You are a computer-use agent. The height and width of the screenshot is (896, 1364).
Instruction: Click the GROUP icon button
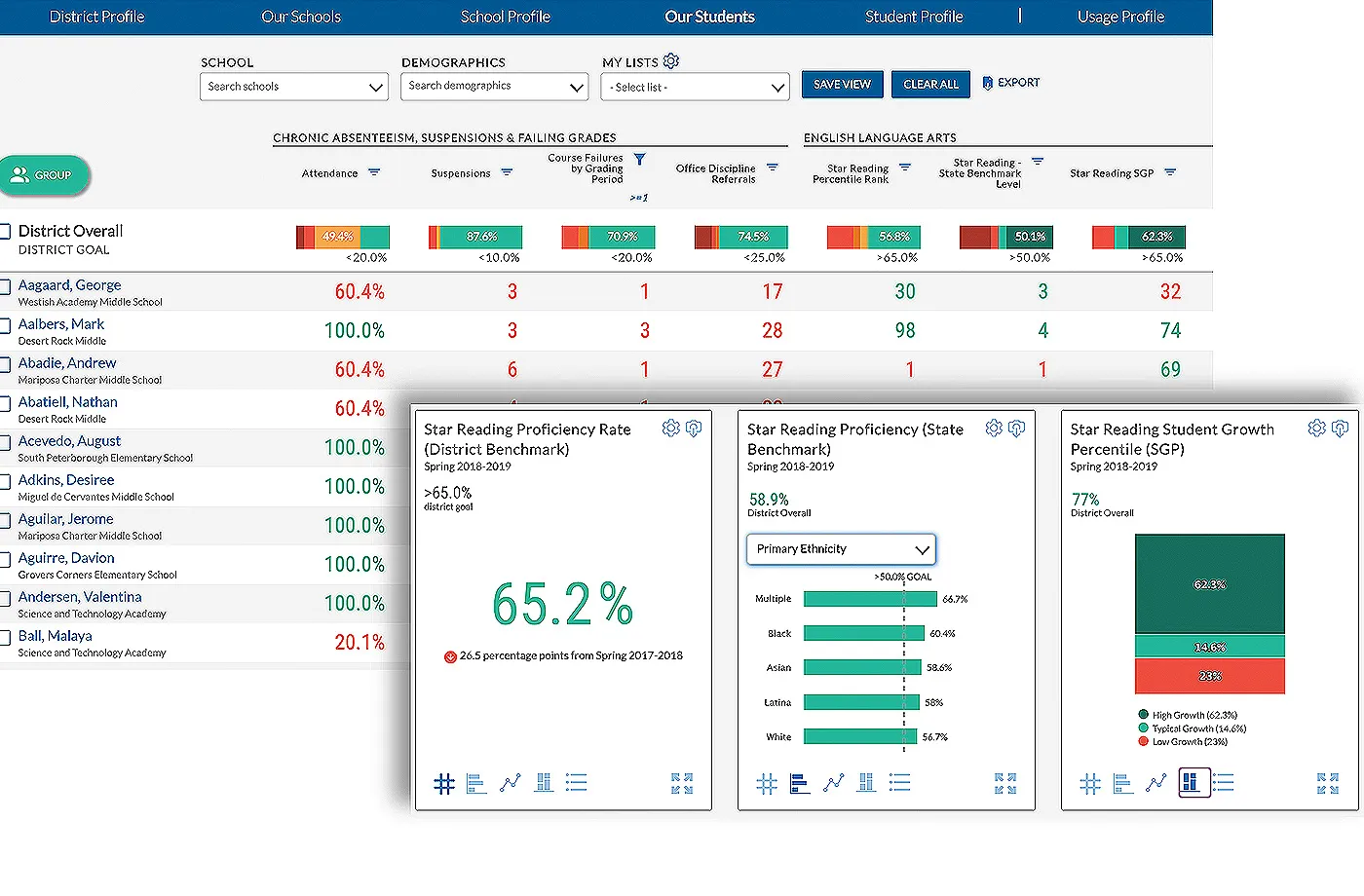tap(45, 175)
